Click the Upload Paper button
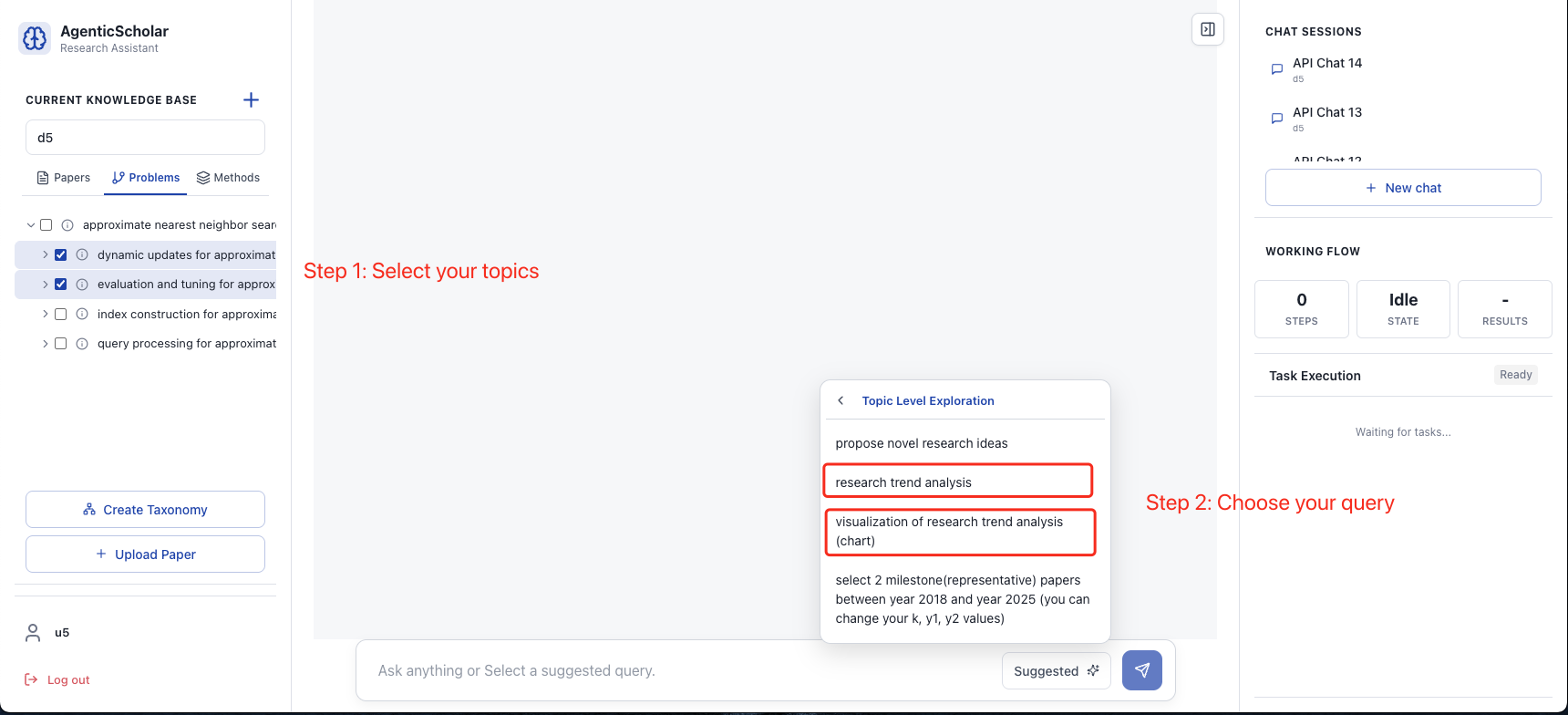Screen dimensions: 1568x715 click(x=144, y=554)
